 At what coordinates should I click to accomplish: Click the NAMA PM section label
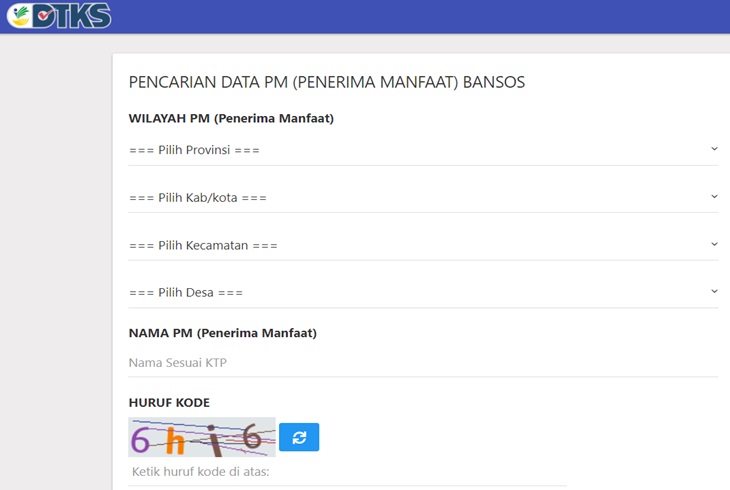(x=222, y=333)
